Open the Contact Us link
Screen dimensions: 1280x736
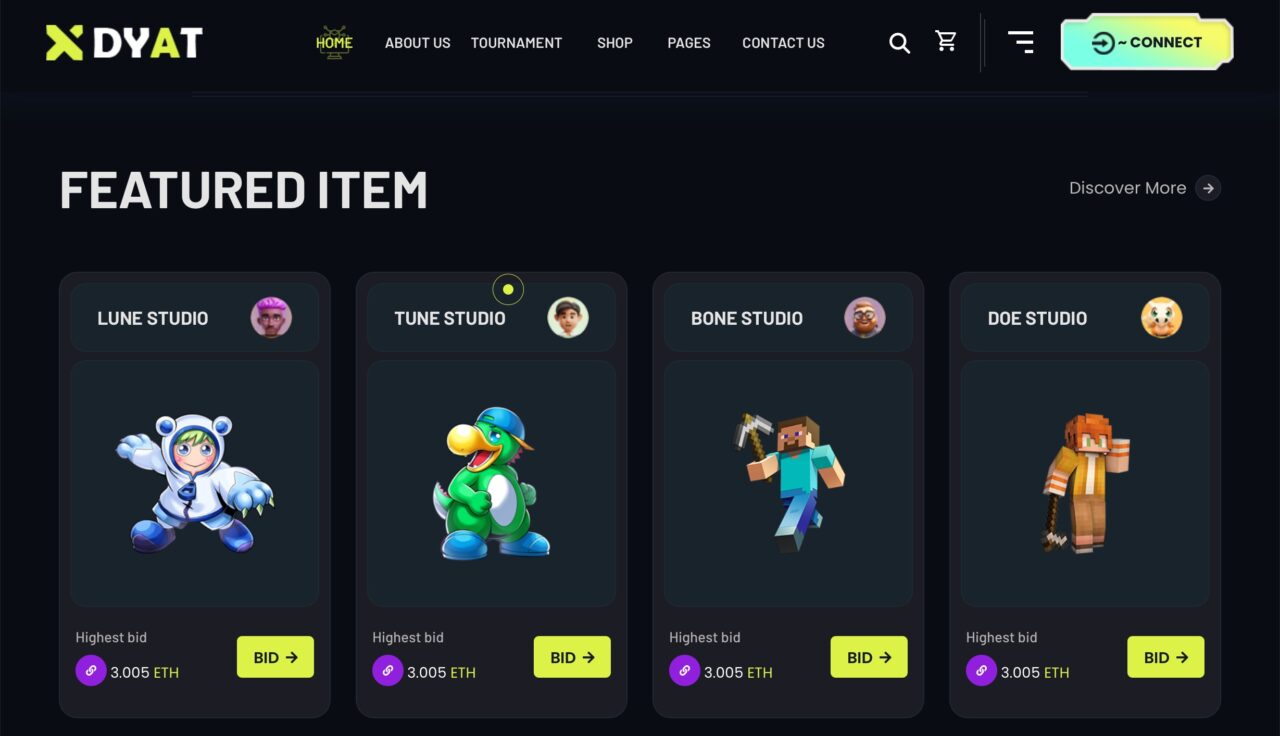[x=783, y=43]
